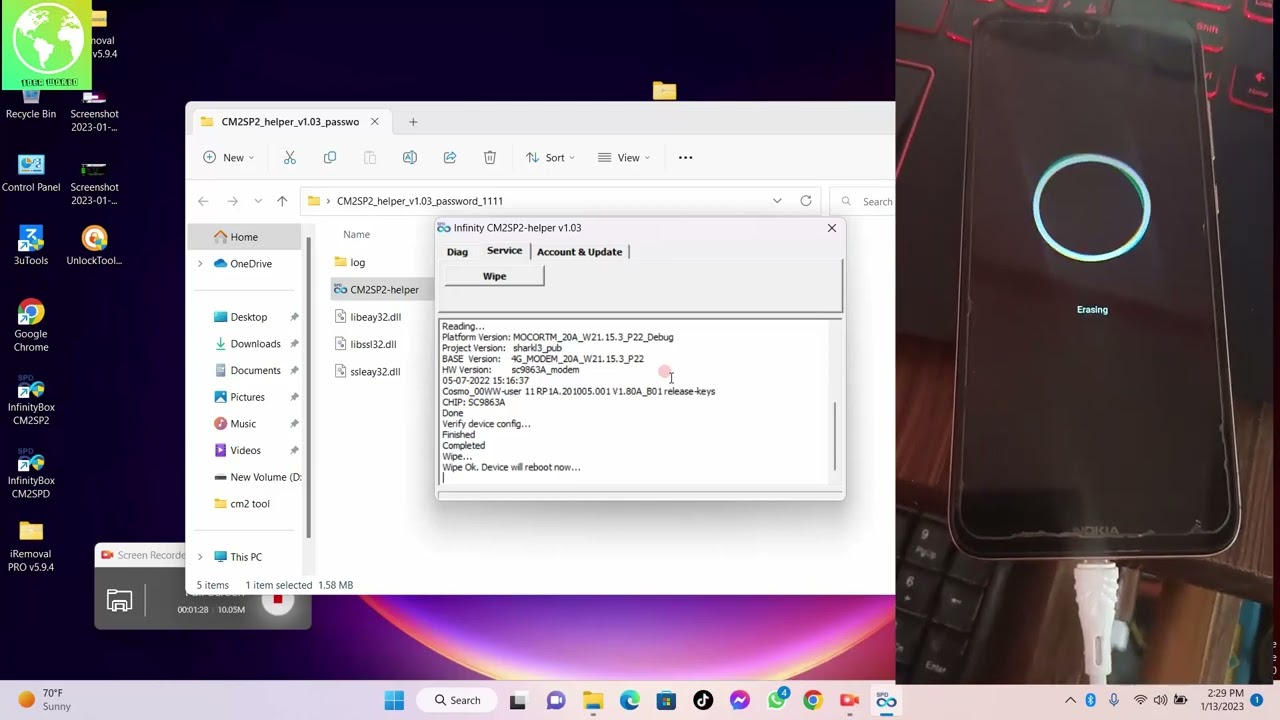Viewport: 1280px width, 720px height.
Task: Open Documents in navigation pane
Action: coord(255,370)
